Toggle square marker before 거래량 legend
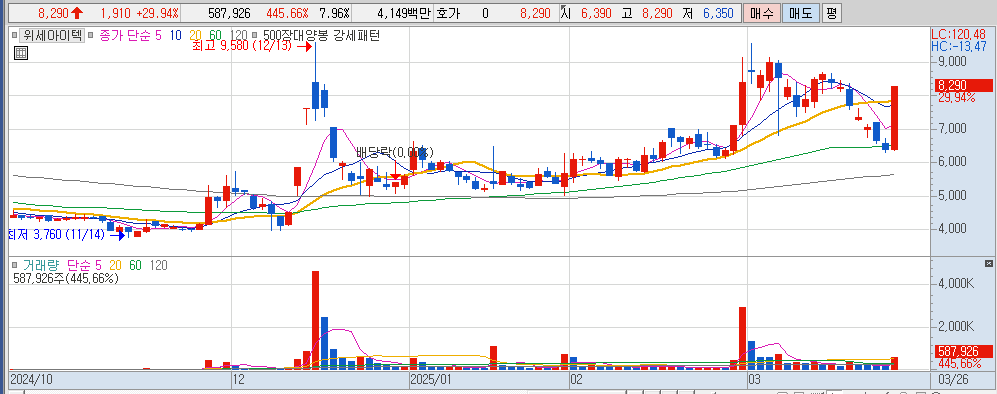 click(x=14, y=266)
